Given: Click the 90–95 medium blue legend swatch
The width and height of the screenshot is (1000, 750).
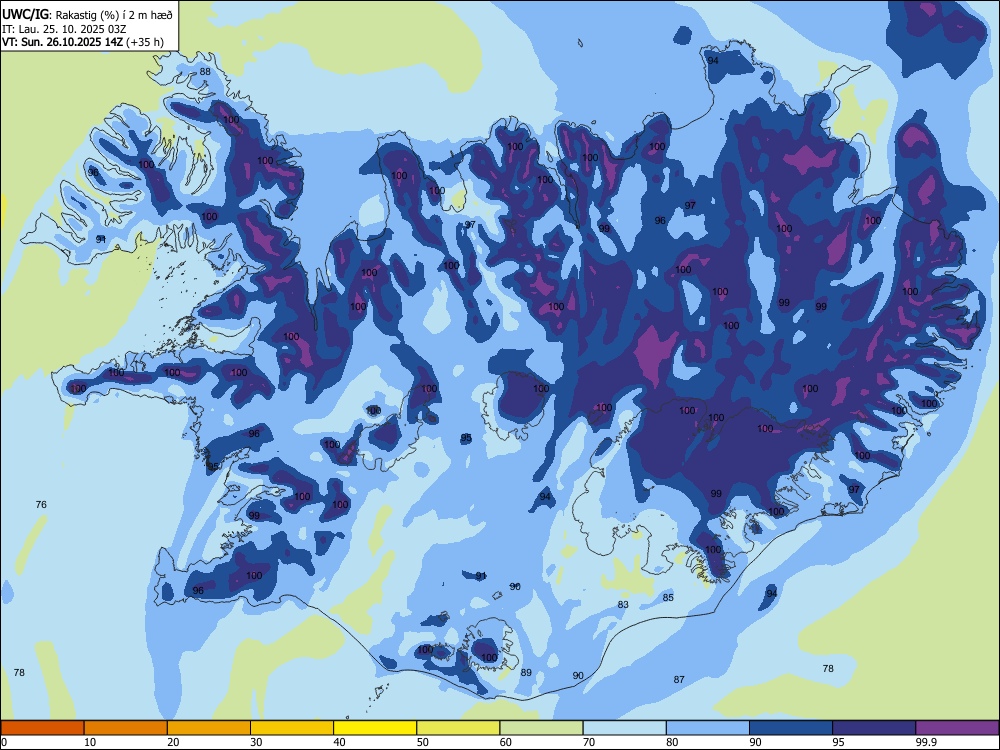Looking at the screenshot, I should tap(791, 728).
